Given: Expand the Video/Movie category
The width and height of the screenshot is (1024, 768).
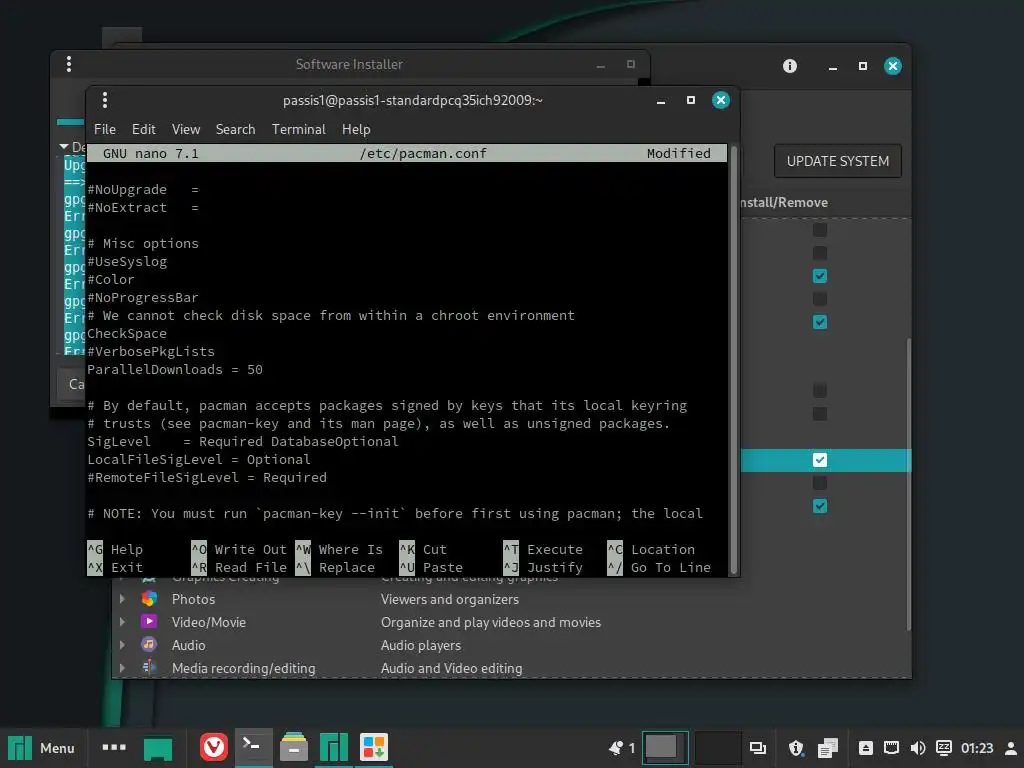Looking at the screenshot, I should click(x=122, y=622).
